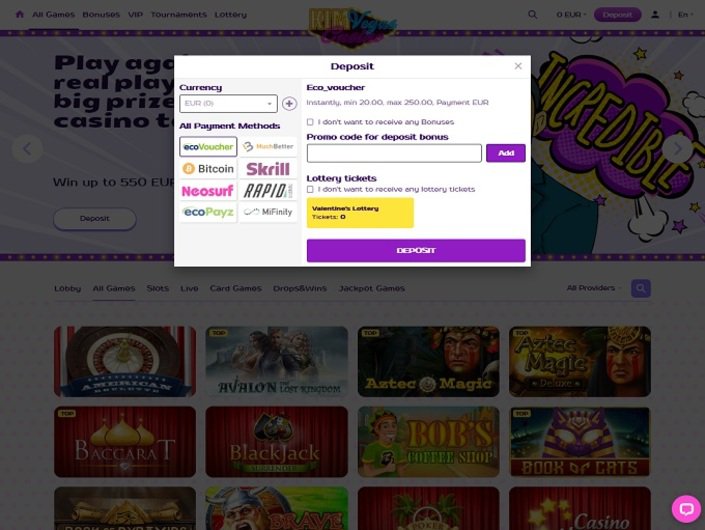Image resolution: width=705 pixels, height=530 pixels.
Task: Close the Deposit dialog
Action: [518, 66]
